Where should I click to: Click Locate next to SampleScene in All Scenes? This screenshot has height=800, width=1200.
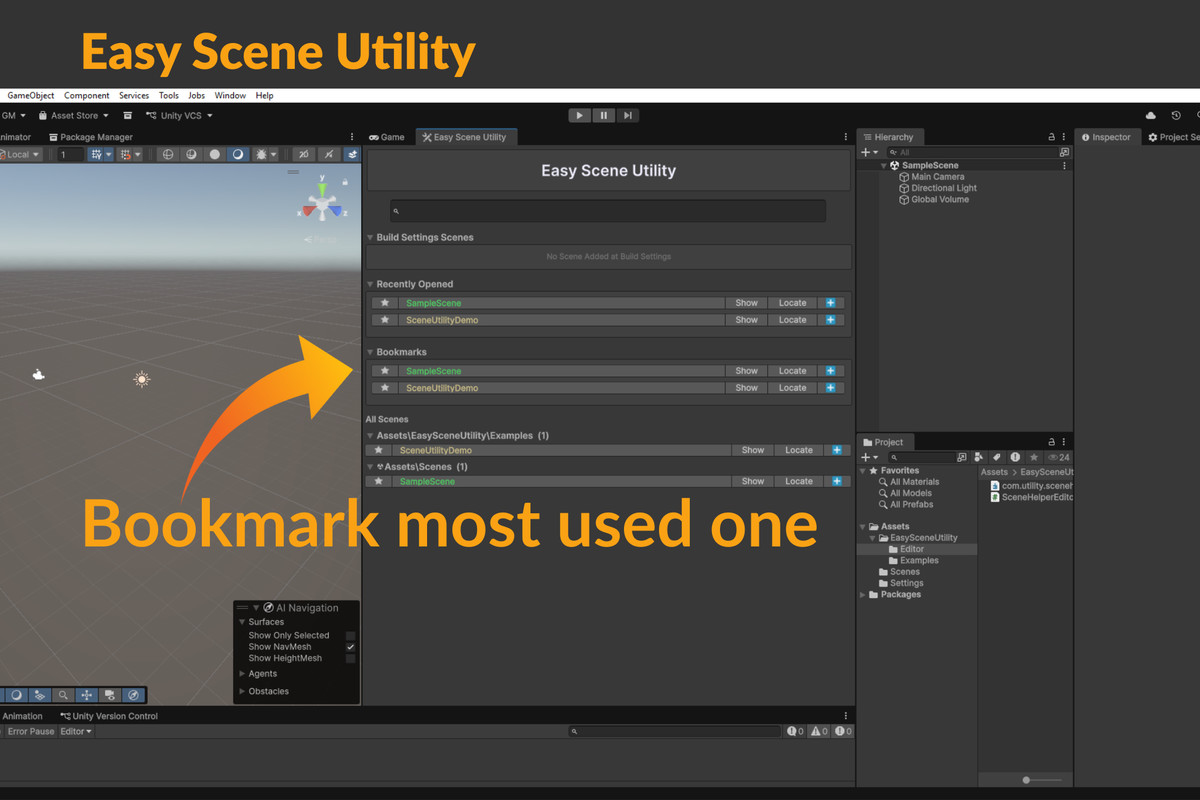coord(798,481)
